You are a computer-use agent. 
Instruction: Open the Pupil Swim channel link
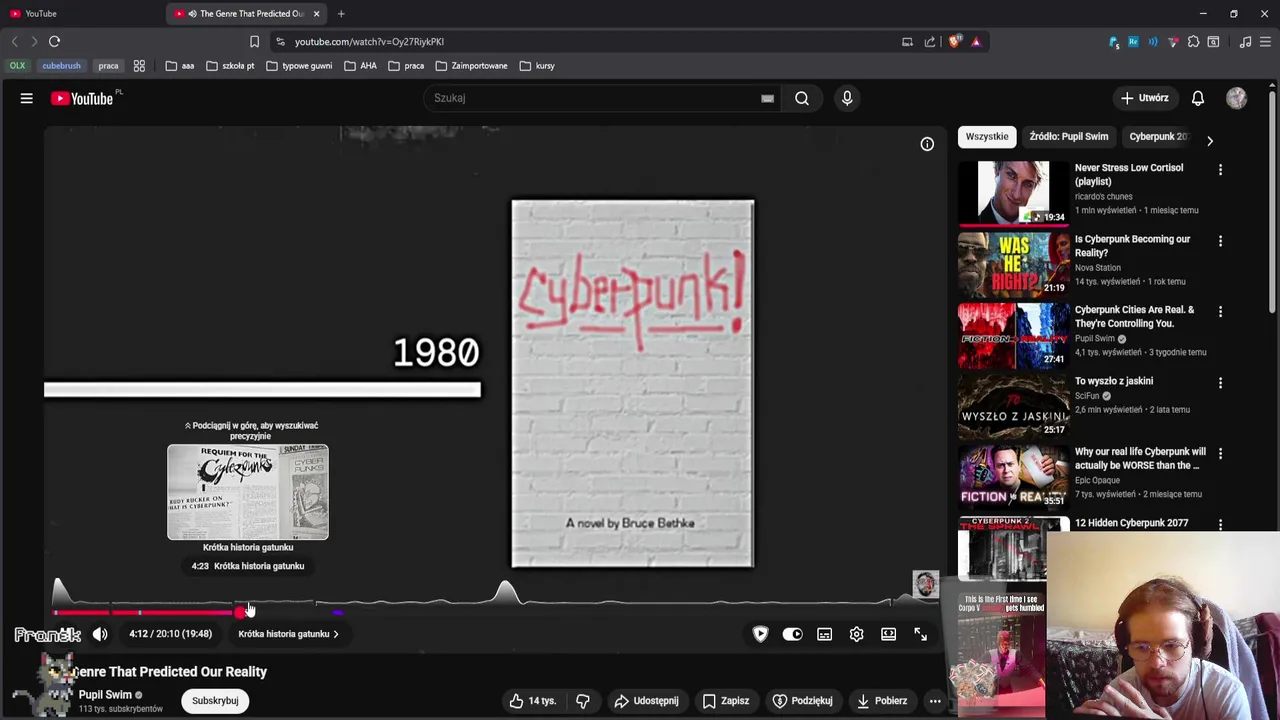105,694
